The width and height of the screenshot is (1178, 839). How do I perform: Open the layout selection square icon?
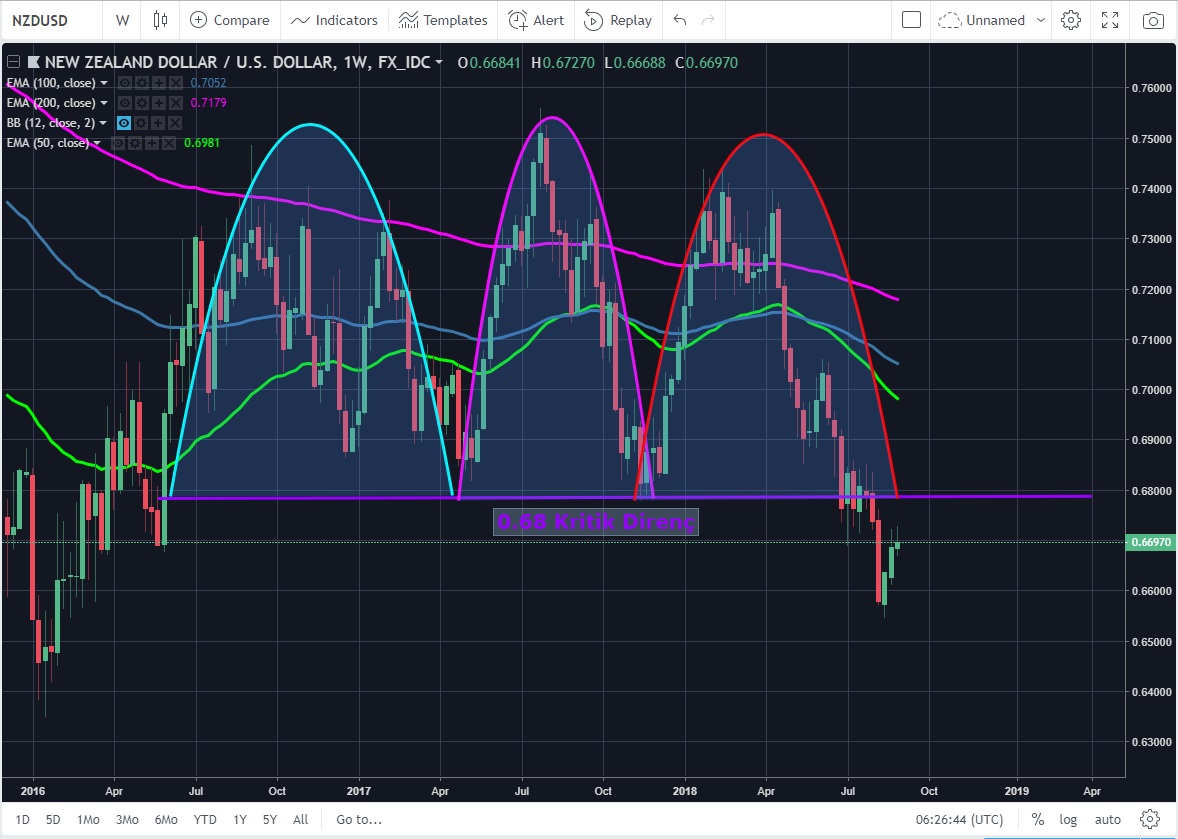pyautogui.click(x=911, y=20)
